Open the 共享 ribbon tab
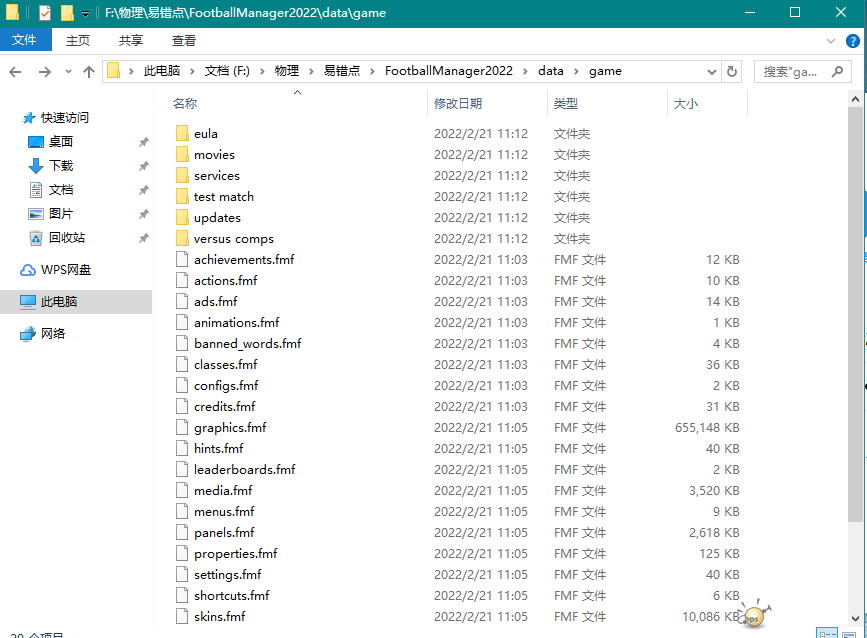867x638 pixels. coord(130,40)
